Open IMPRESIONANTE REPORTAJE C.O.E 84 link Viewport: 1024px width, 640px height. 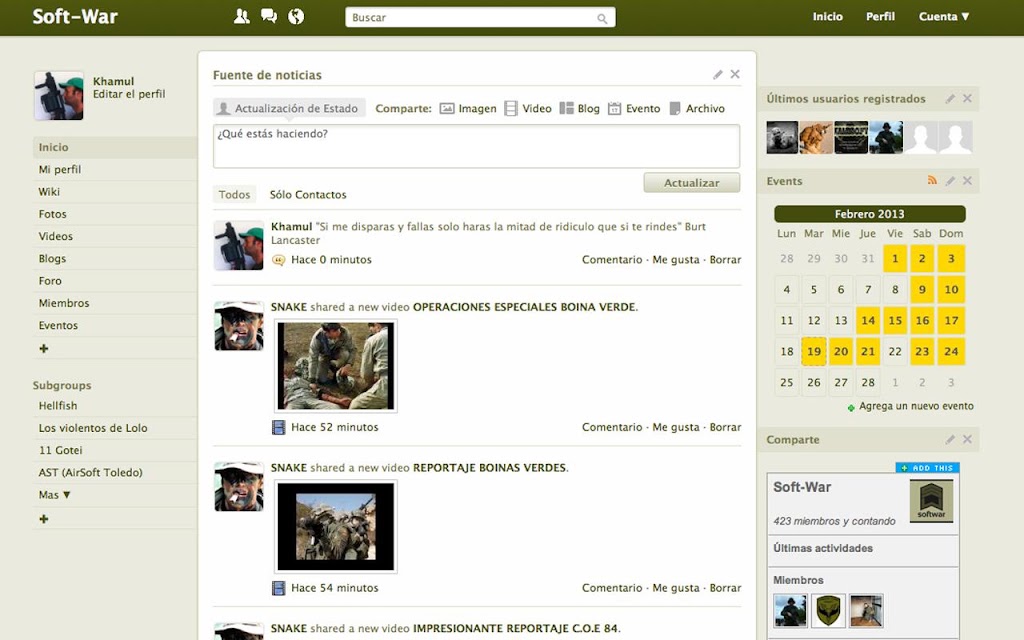[x=515, y=628]
